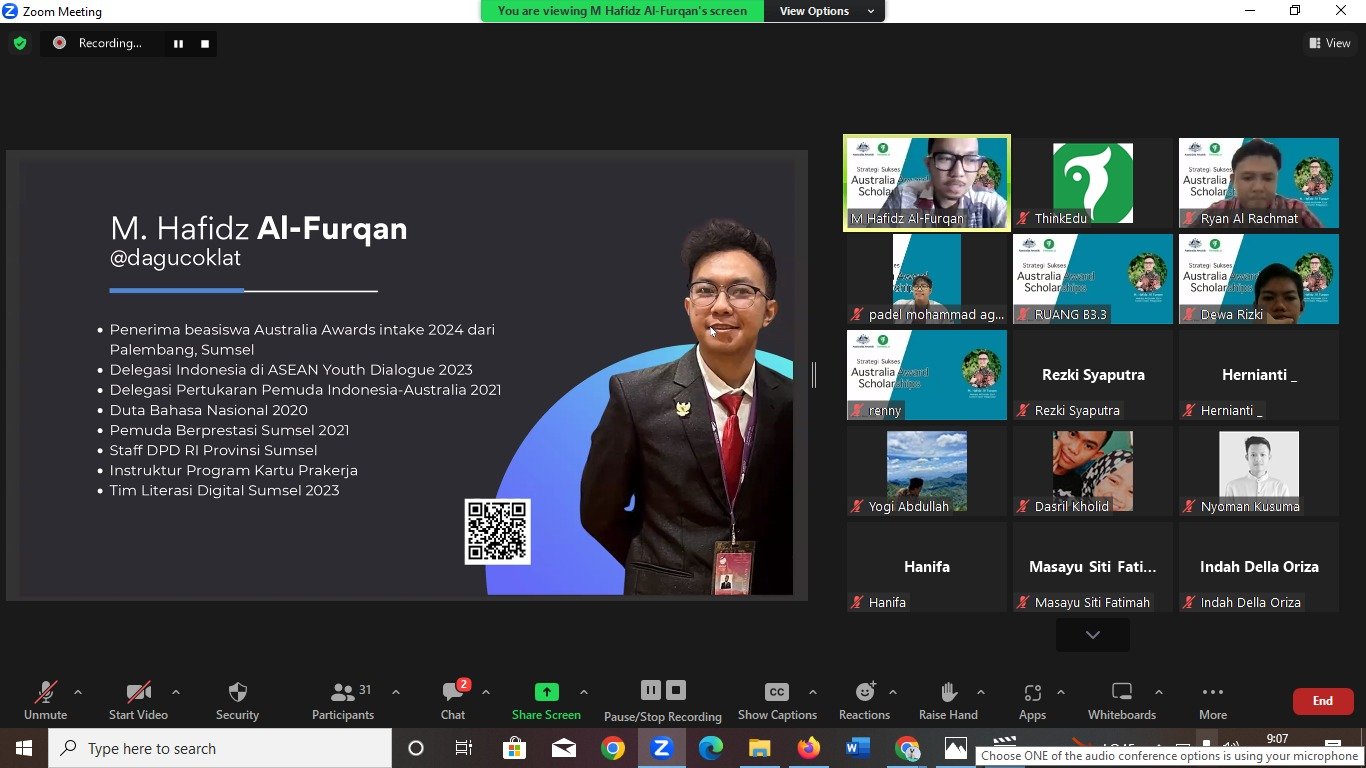
Task: Open the Reactions menu
Action: pos(864,693)
